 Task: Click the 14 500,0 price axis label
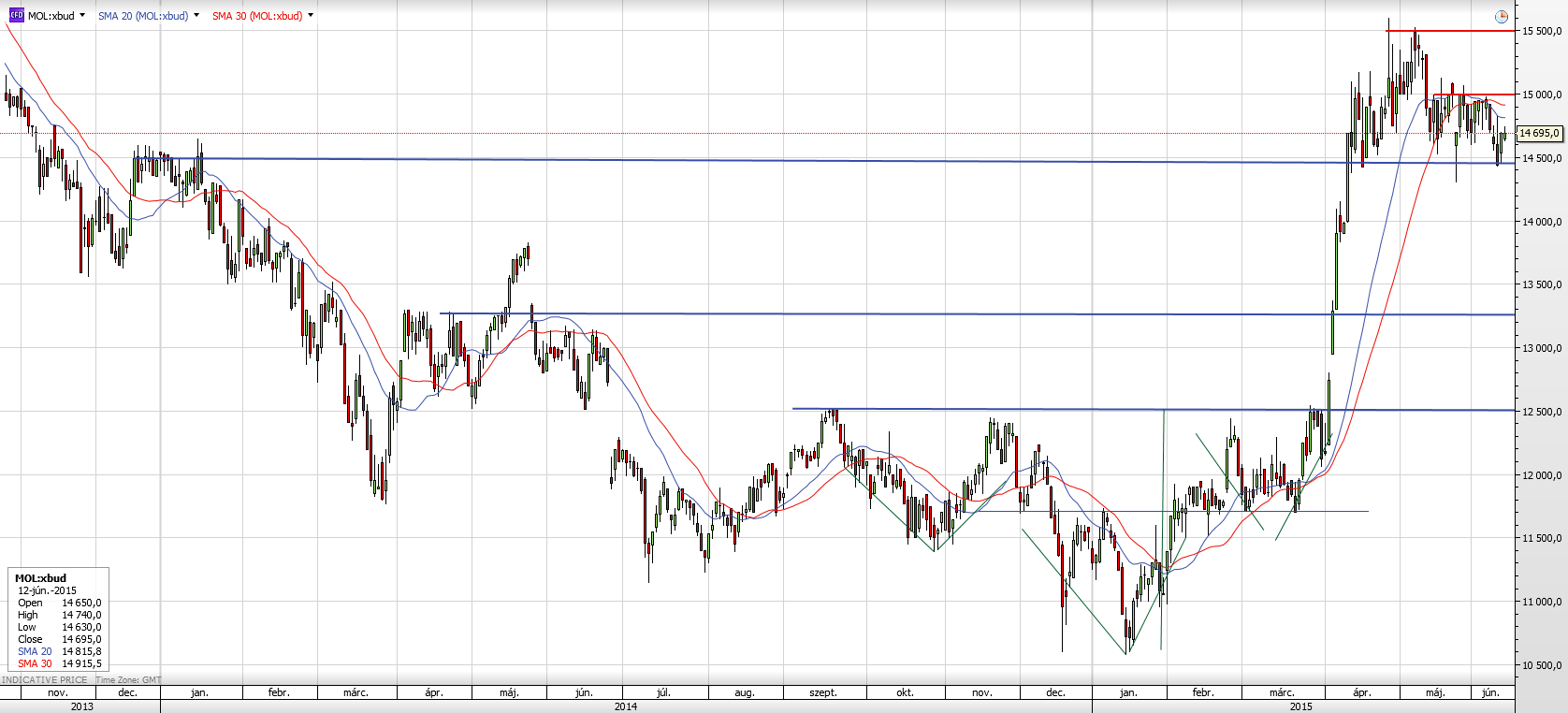coord(1542,158)
